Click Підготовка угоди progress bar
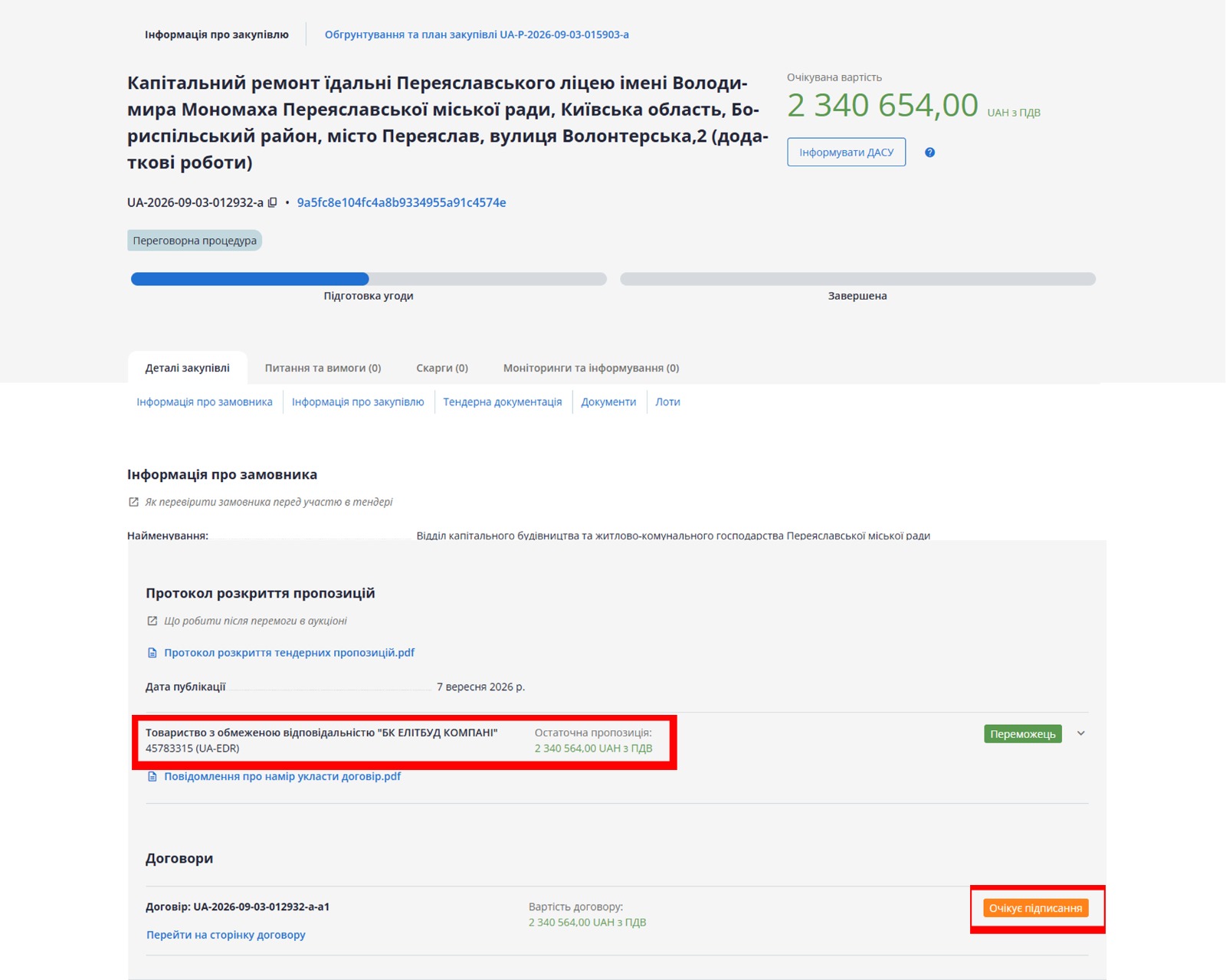The height and width of the screenshot is (980, 1226). point(369,279)
